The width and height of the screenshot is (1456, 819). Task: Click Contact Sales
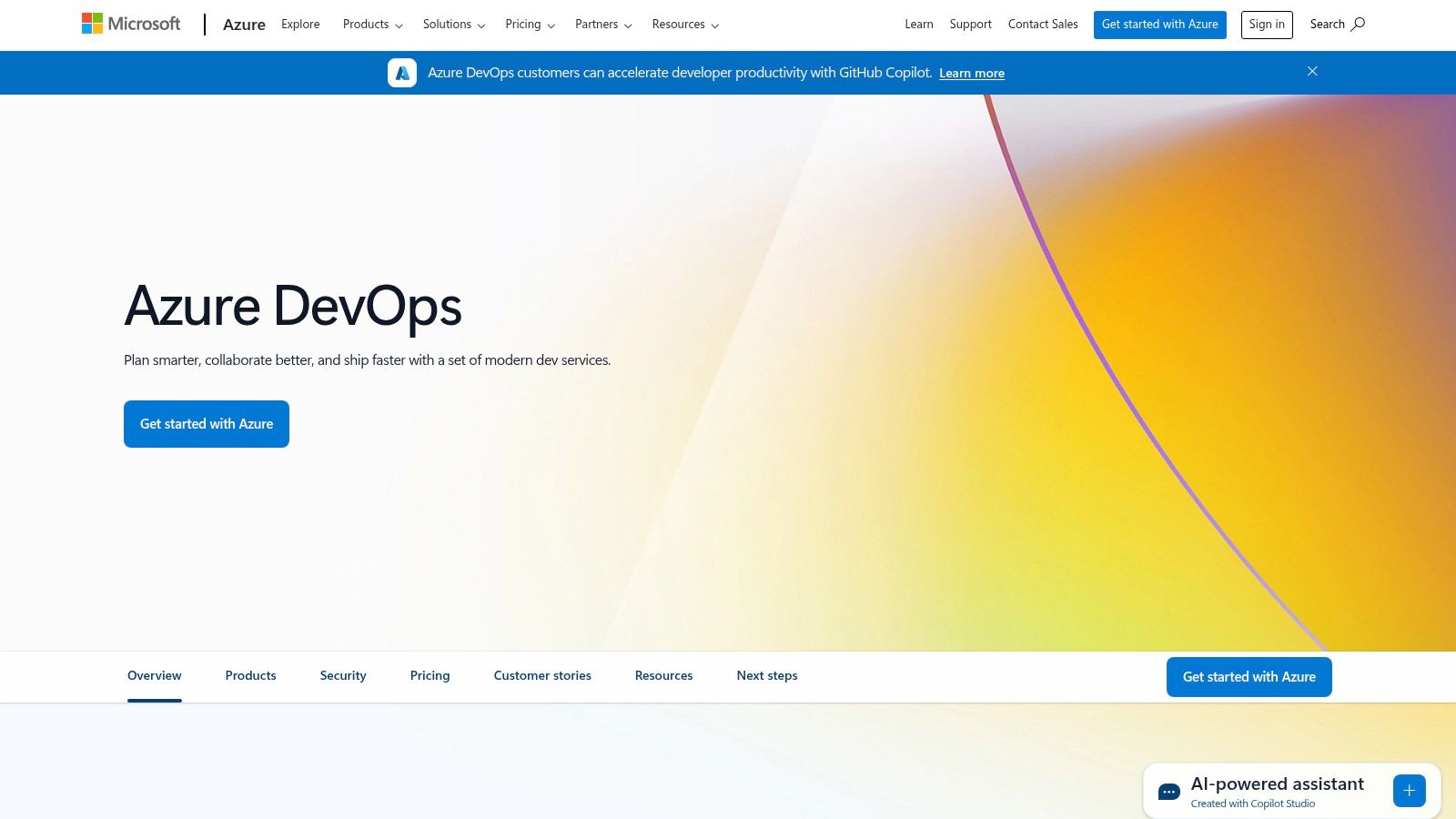1043,25
